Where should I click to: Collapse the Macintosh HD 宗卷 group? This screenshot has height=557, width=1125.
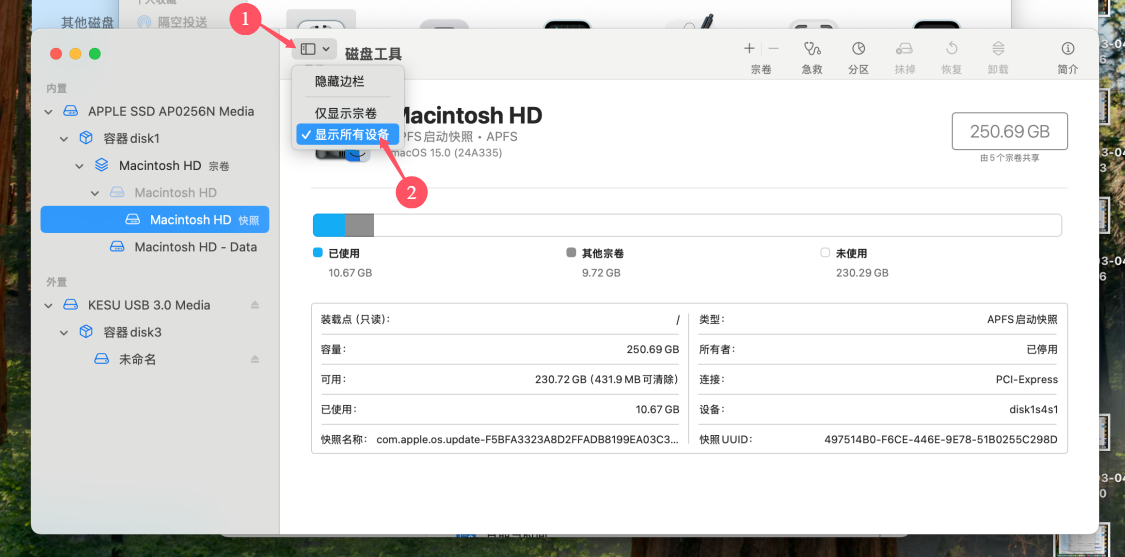click(80, 166)
